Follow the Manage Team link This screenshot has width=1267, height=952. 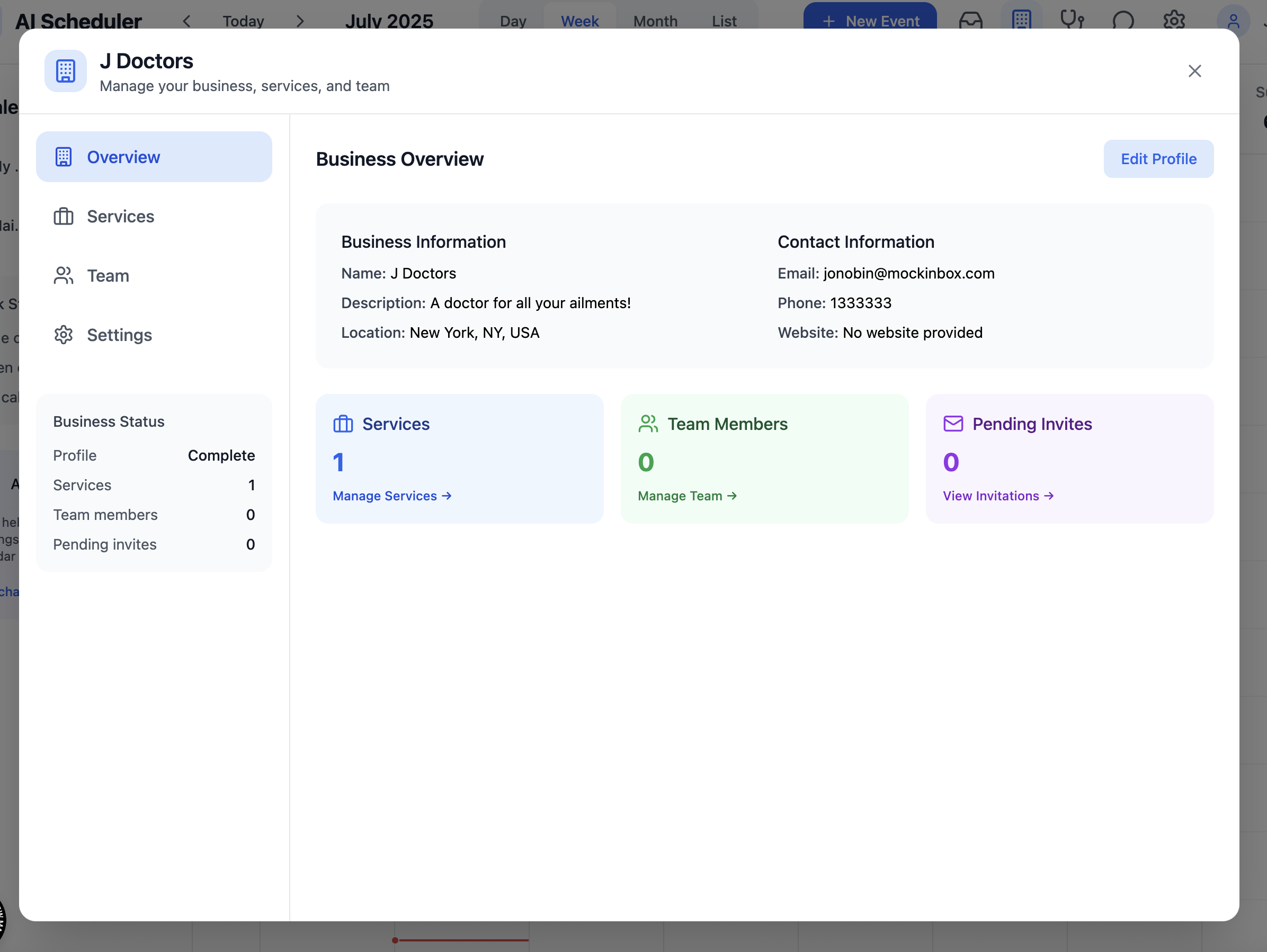click(x=687, y=496)
